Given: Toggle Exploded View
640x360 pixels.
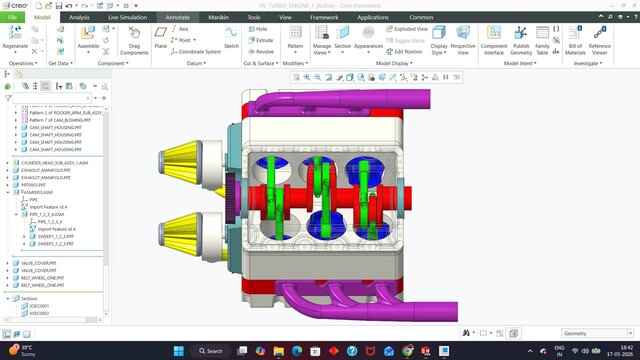Looking at the screenshot, I should [x=407, y=29].
